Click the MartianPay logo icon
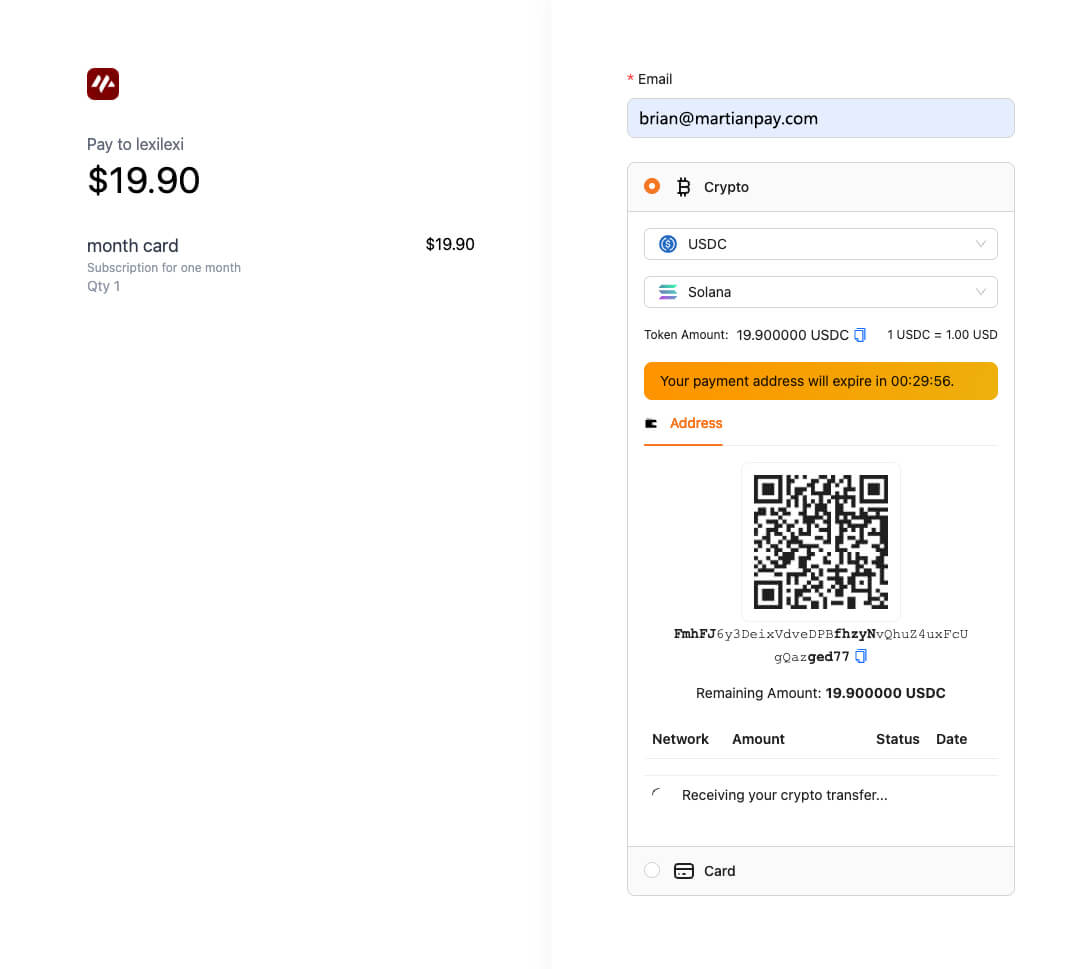 tap(103, 84)
